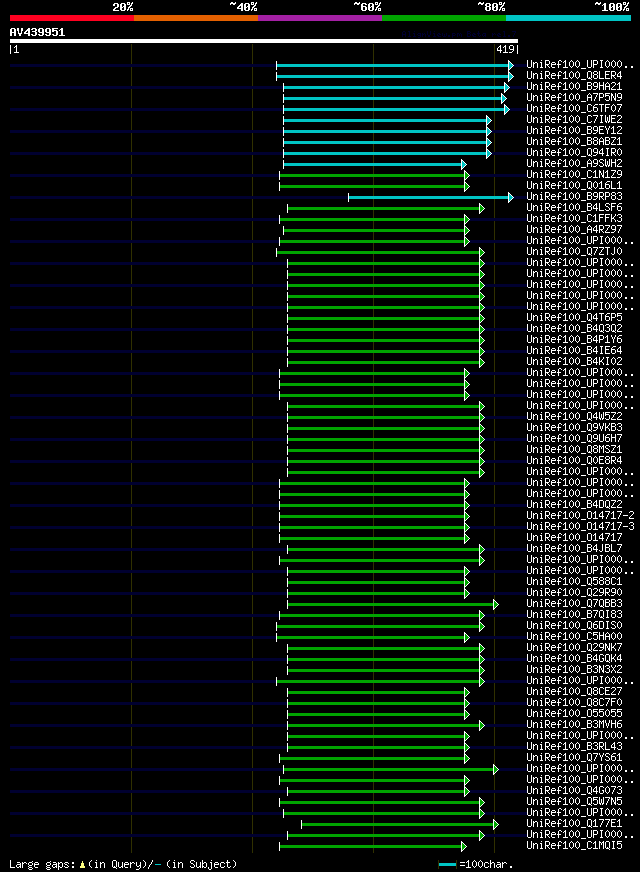Viewport: 640px width, 872px height.
Task: Open hit UniRef100_Q8LER4
Action: tap(574, 76)
